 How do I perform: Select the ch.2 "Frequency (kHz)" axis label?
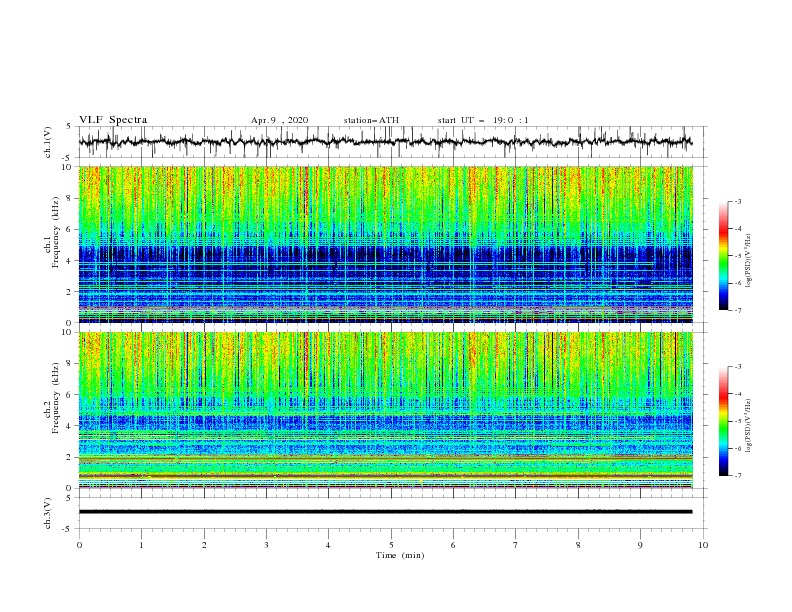pyautogui.click(x=57, y=398)
